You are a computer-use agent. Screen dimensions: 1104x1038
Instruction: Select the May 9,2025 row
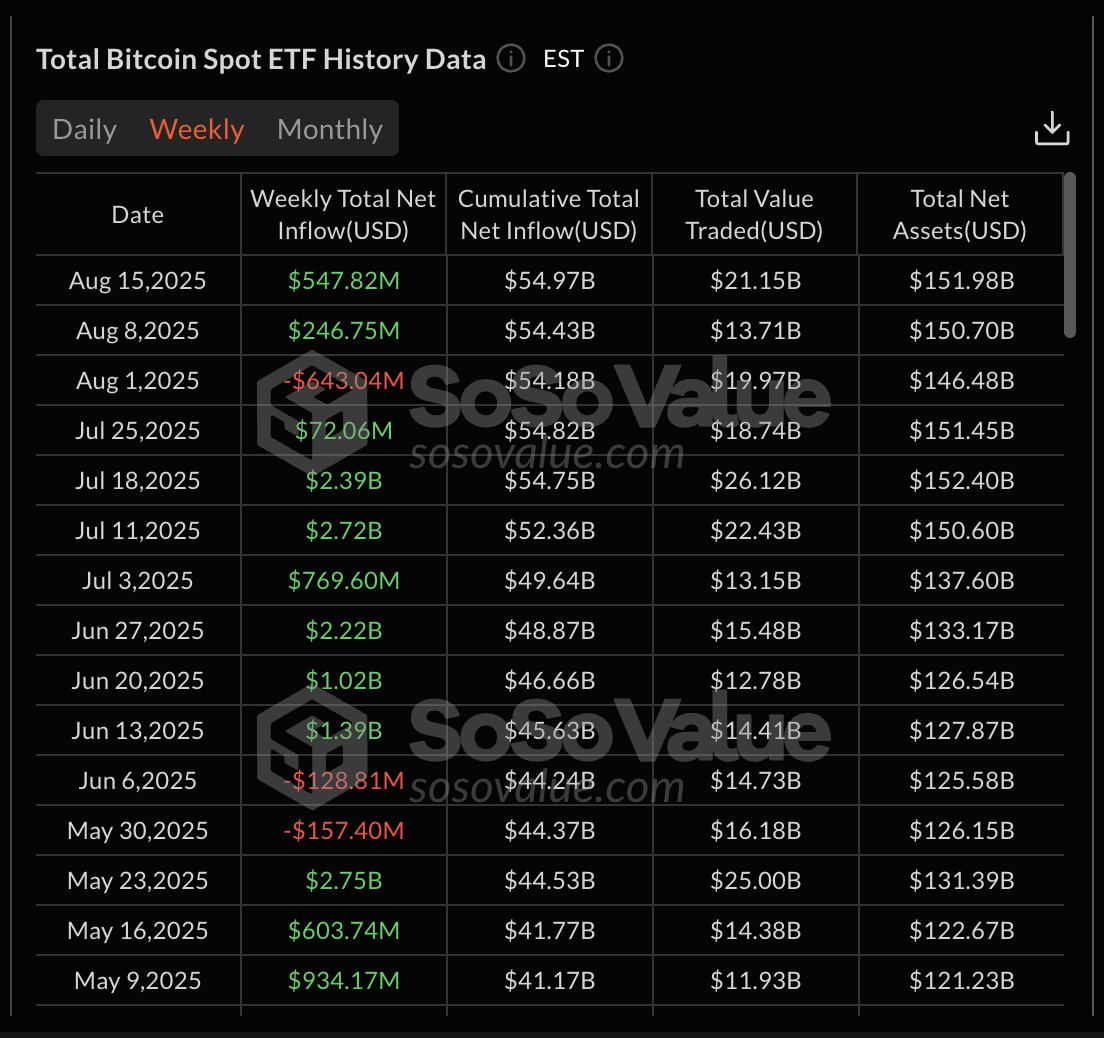(137, 981)
